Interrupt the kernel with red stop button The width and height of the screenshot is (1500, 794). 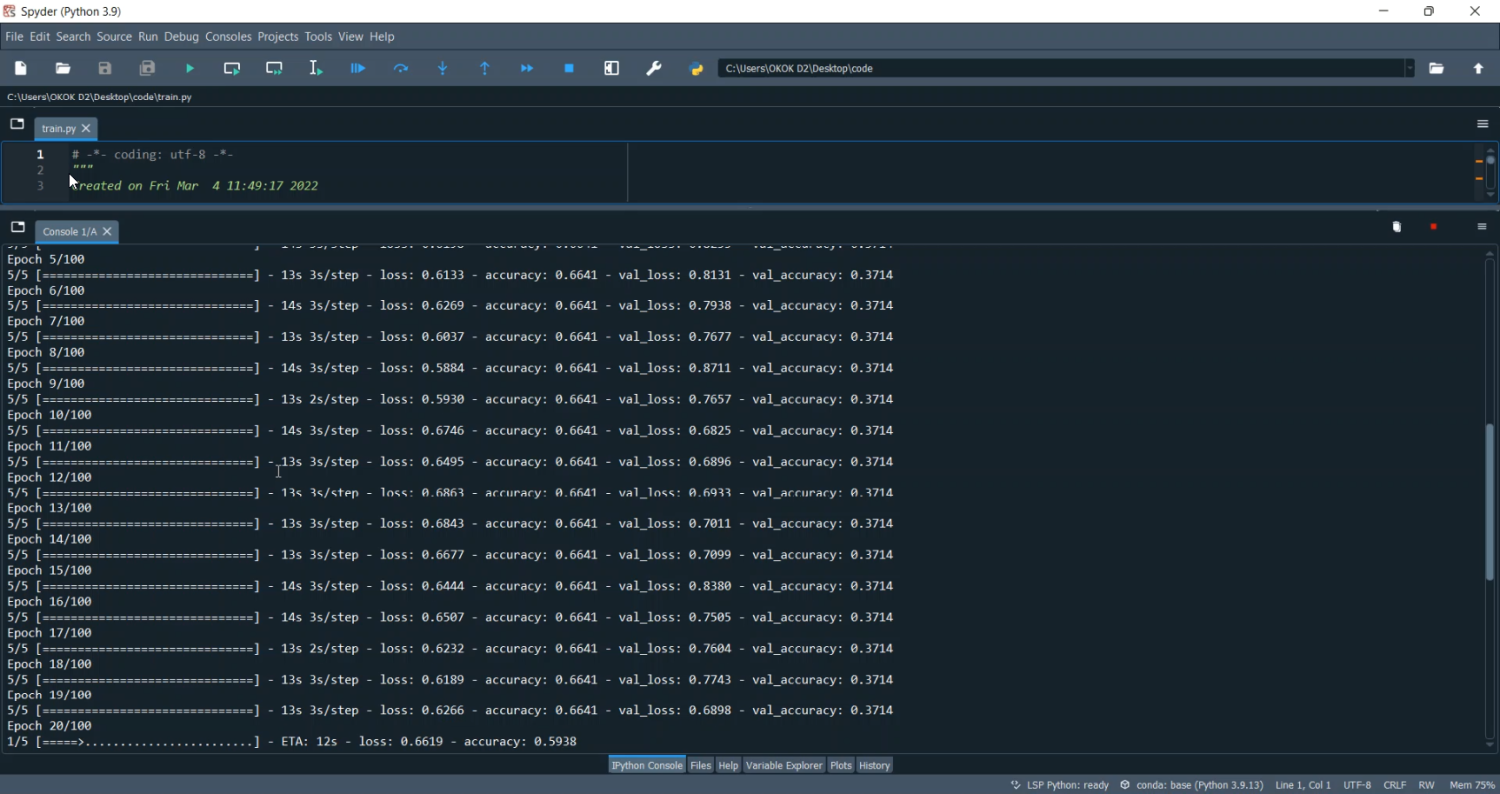1434,228
